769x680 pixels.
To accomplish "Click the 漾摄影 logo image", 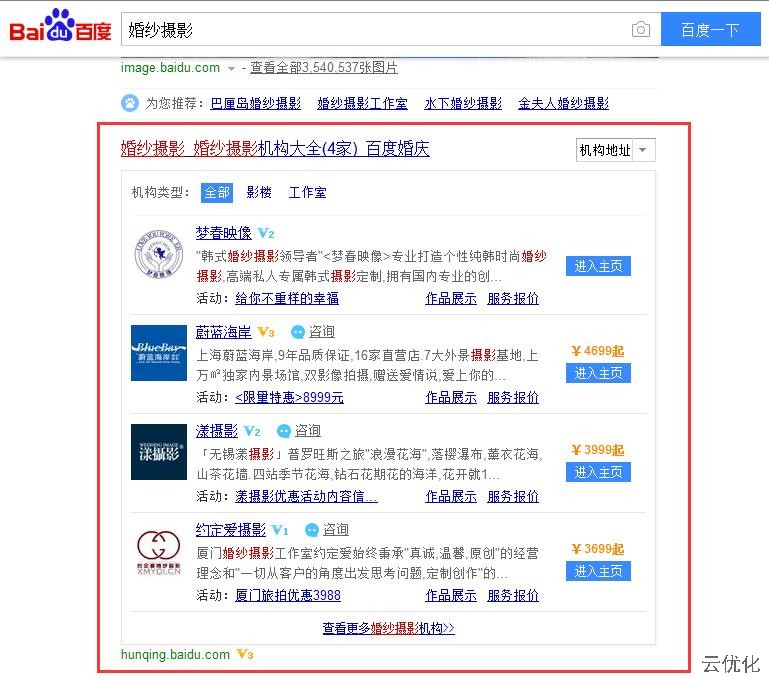I will [x=159, y=452].
